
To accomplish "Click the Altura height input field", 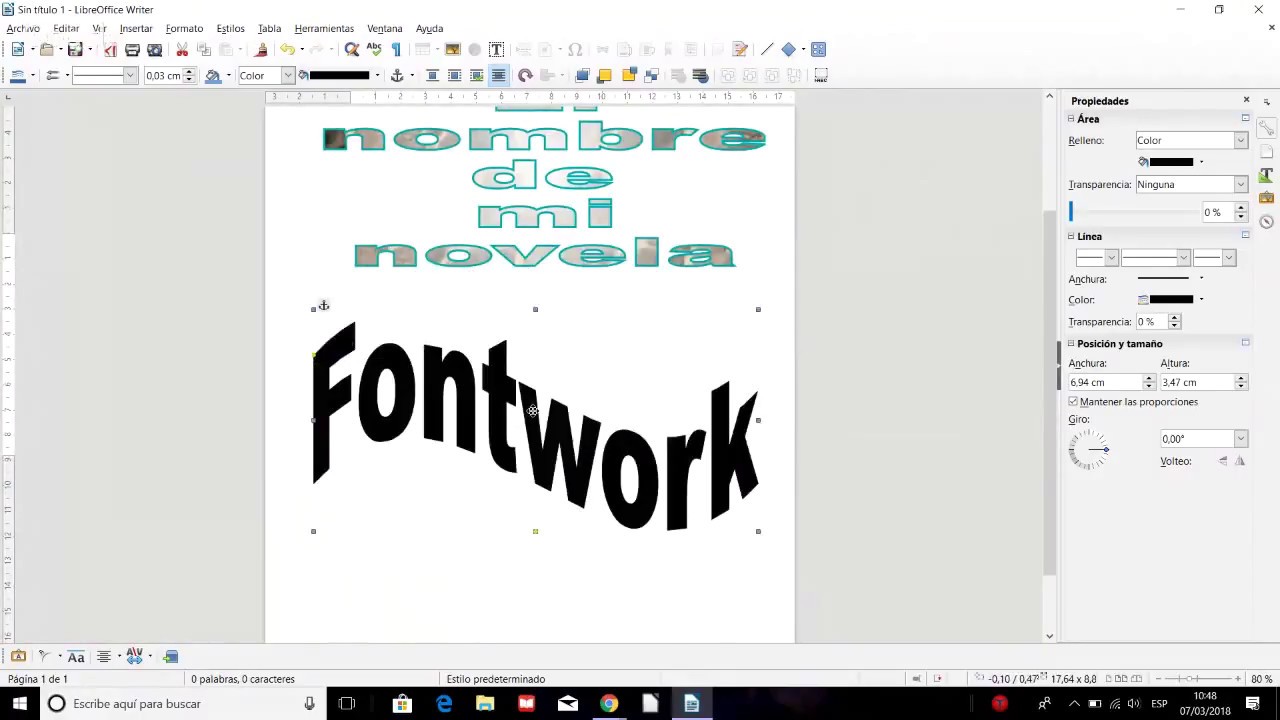I will click(1197, 382).
